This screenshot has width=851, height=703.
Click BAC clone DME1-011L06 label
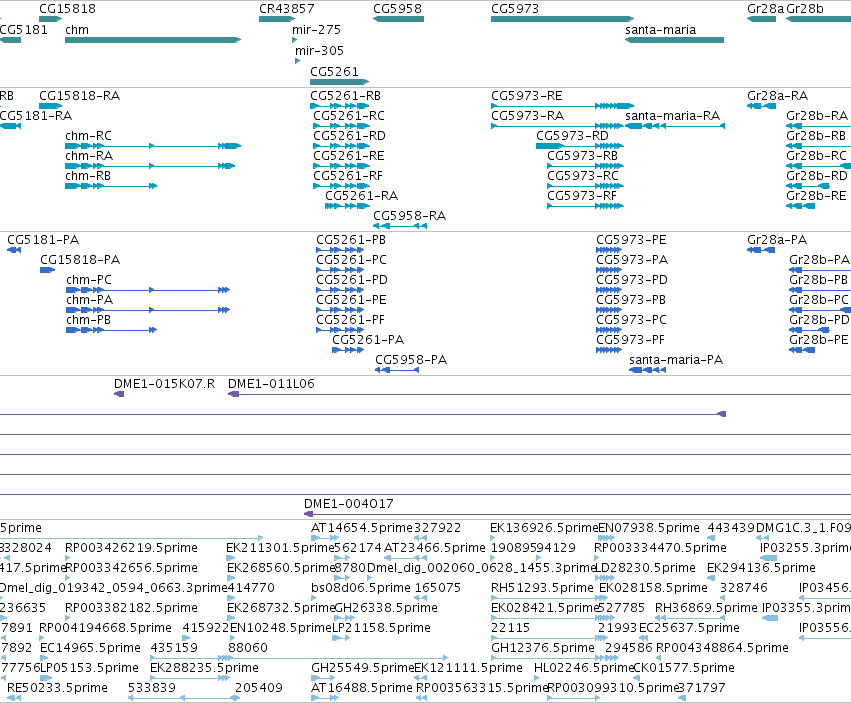(x=271, y=384)
